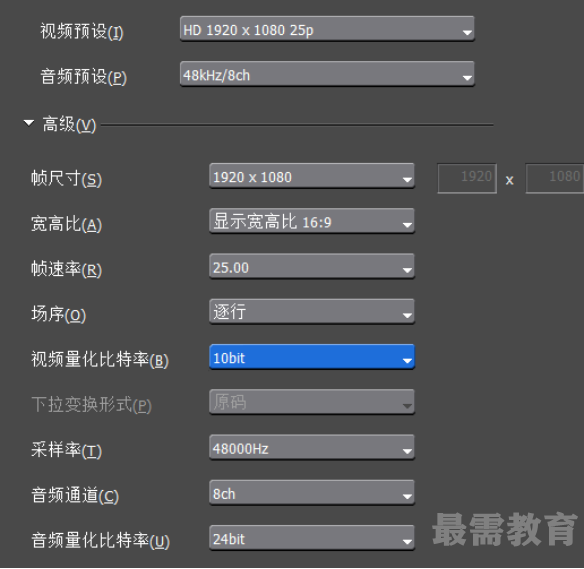Open the 视频预设 dropdown showing HD 1920 x 1080 25p
584x569 pixels.
coord(327,29)
